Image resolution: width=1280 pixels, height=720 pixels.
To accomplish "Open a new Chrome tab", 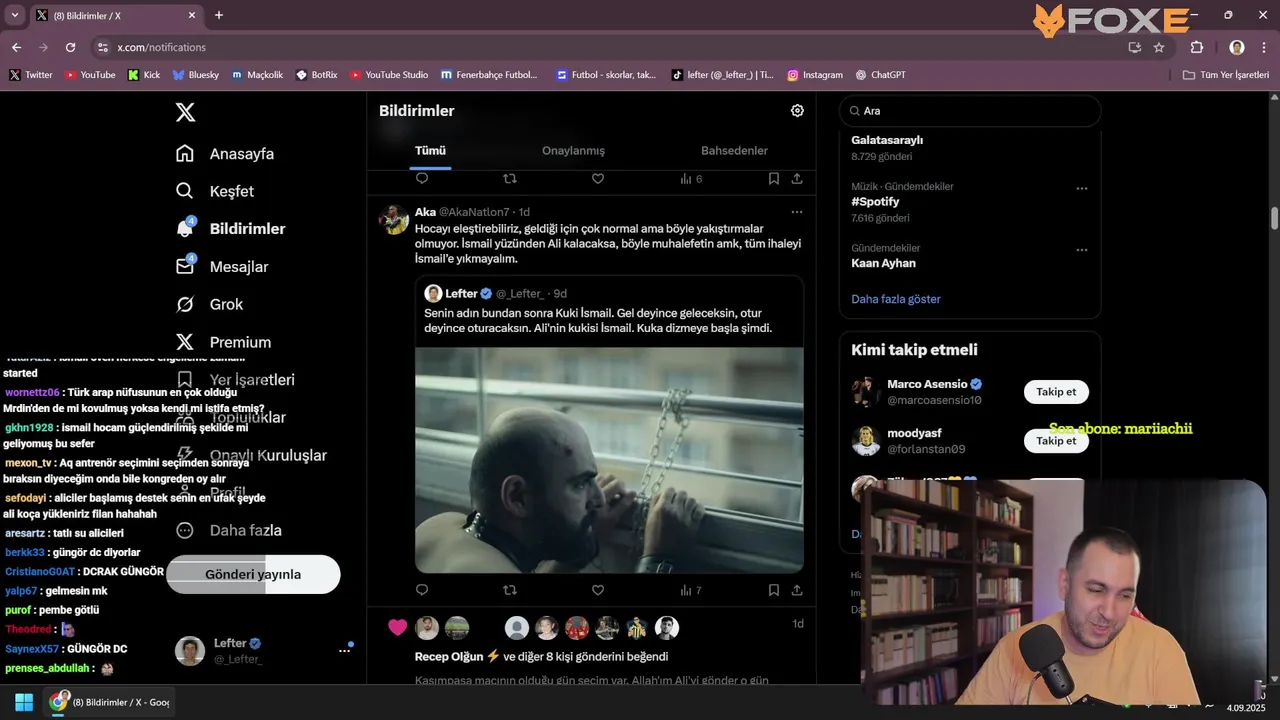I will [x=219, y=15].
